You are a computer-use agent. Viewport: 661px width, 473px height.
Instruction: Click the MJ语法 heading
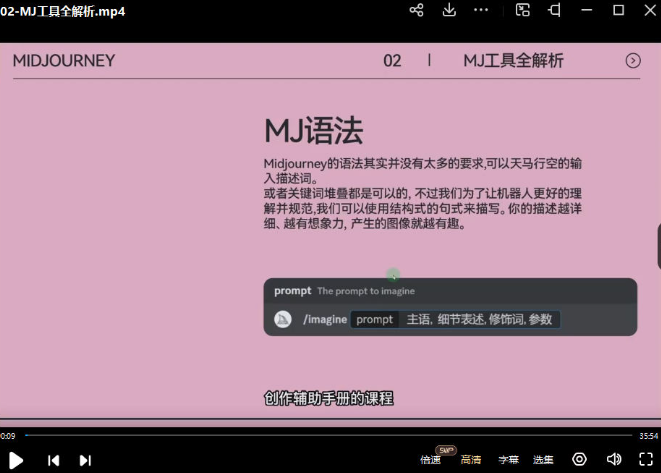[x=314, y=131]
